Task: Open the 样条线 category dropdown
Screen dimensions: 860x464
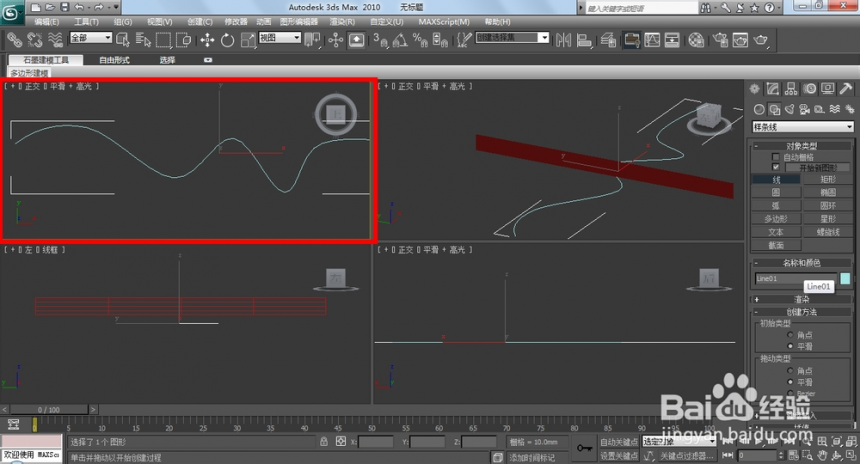Action: 803,127
